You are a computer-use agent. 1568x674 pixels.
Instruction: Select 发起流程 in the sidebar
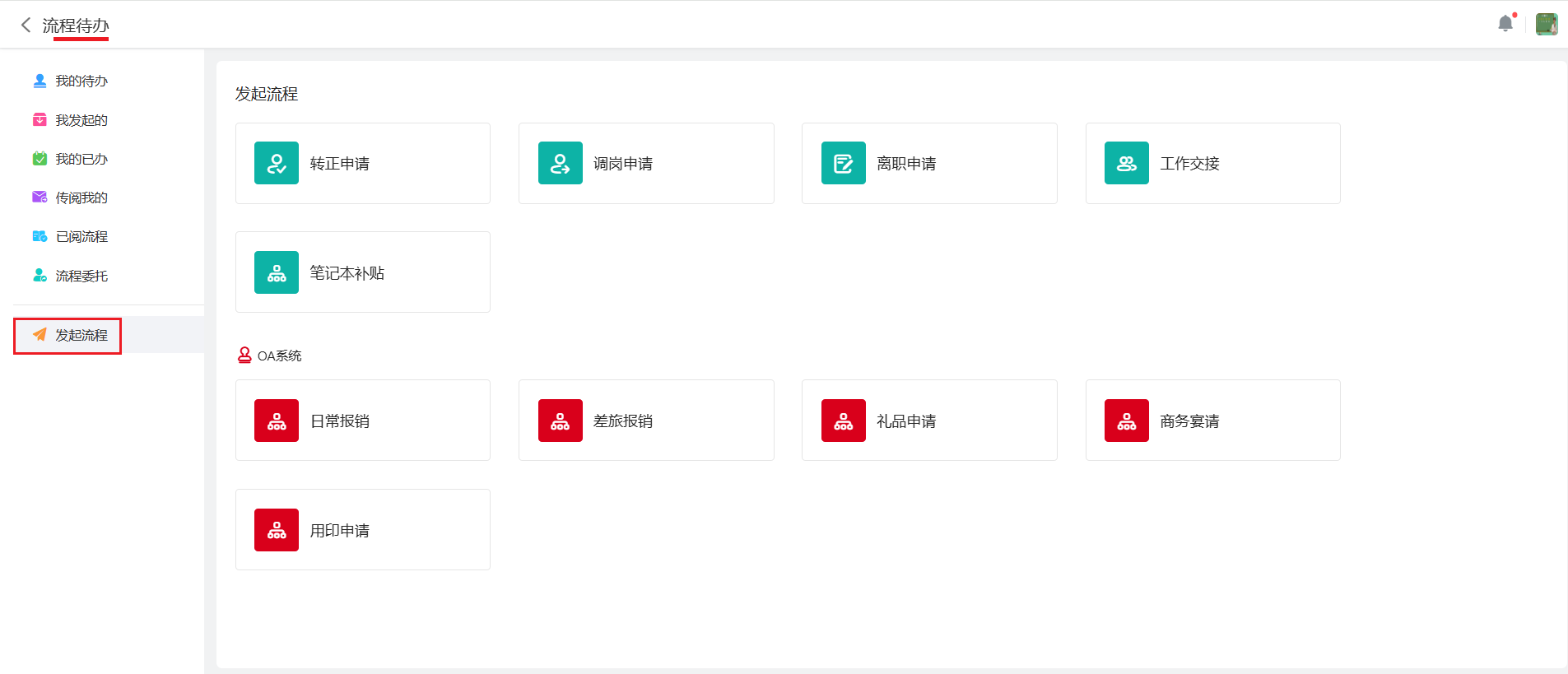coord(81,335)
